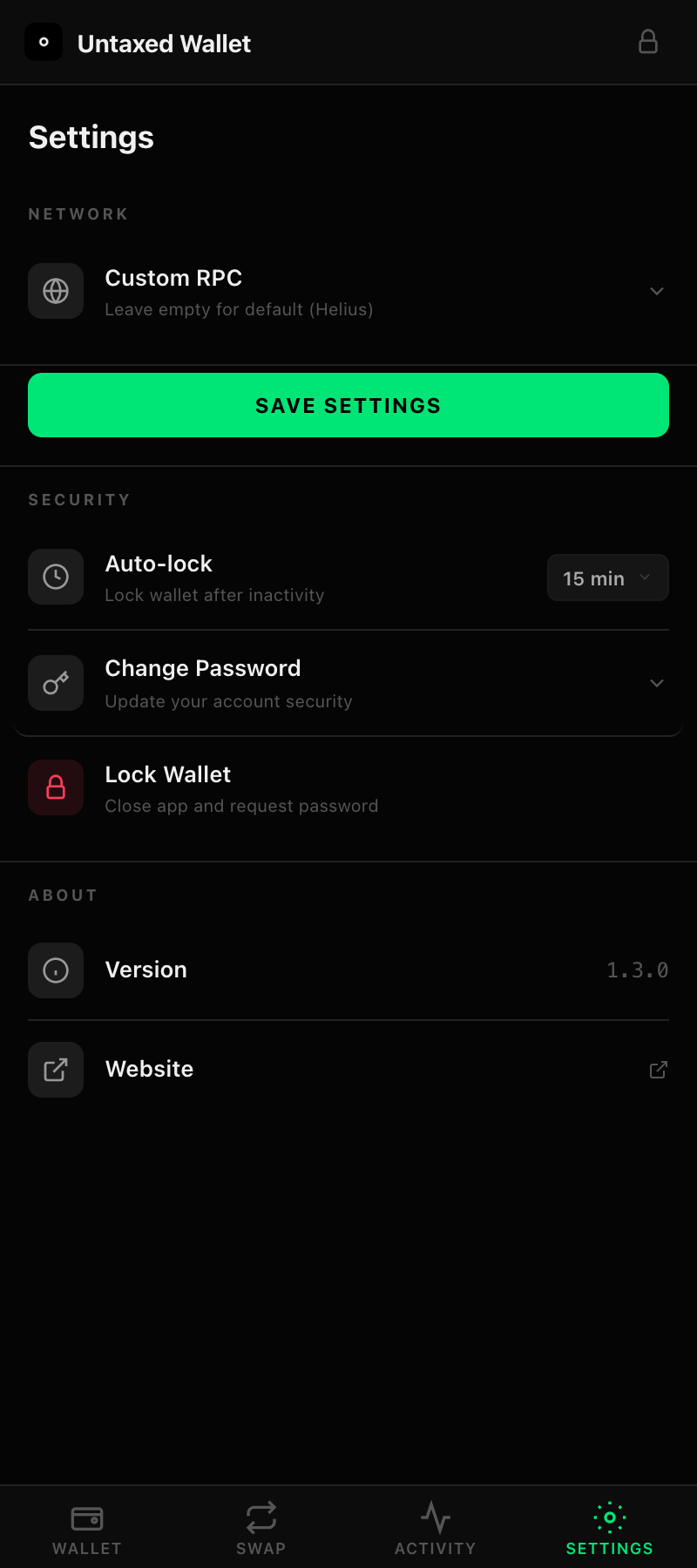Expand the Custom RPC chevron
697x1568 pixels.
(657, 291)
